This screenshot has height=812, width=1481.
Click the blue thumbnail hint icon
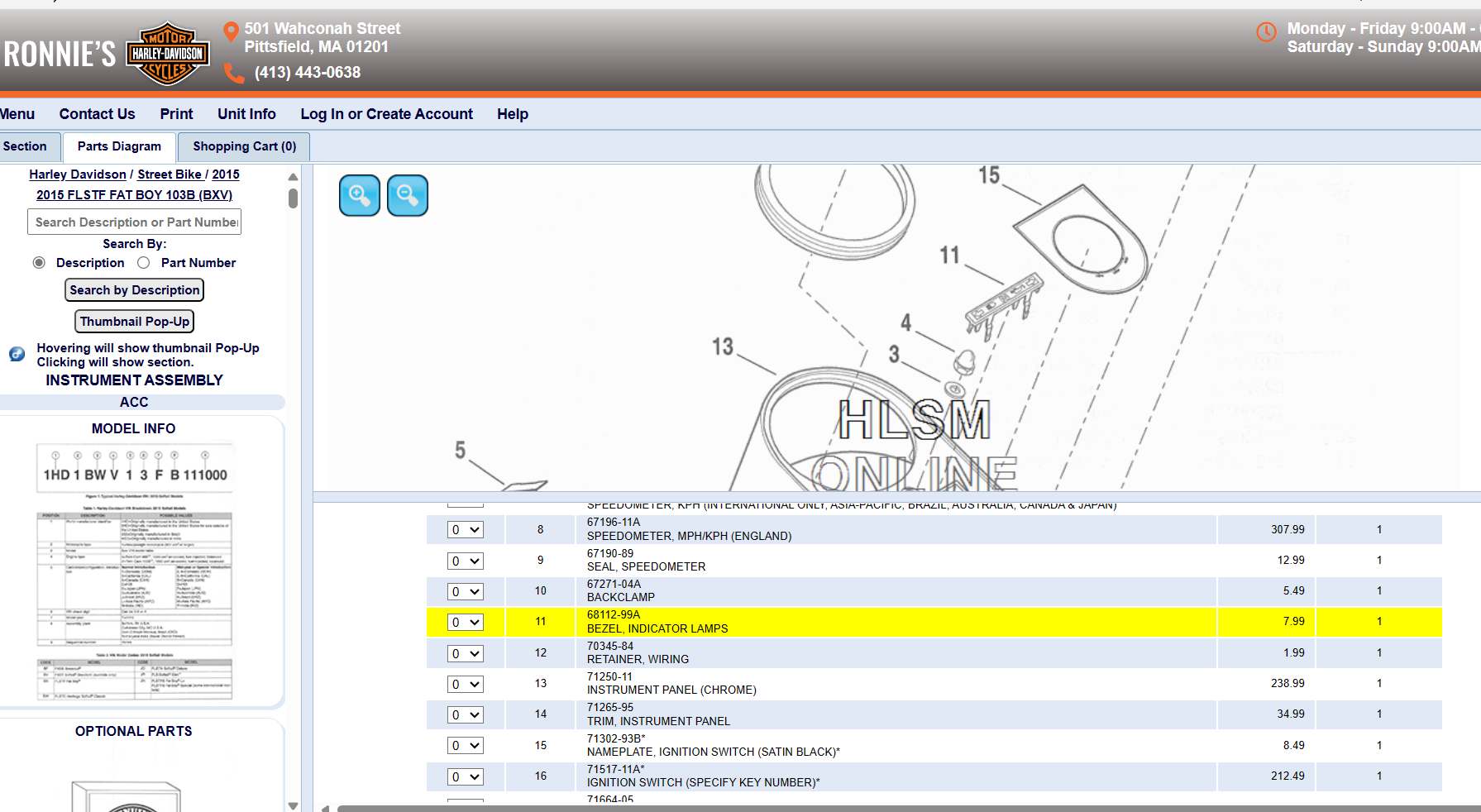coord(17,354)
